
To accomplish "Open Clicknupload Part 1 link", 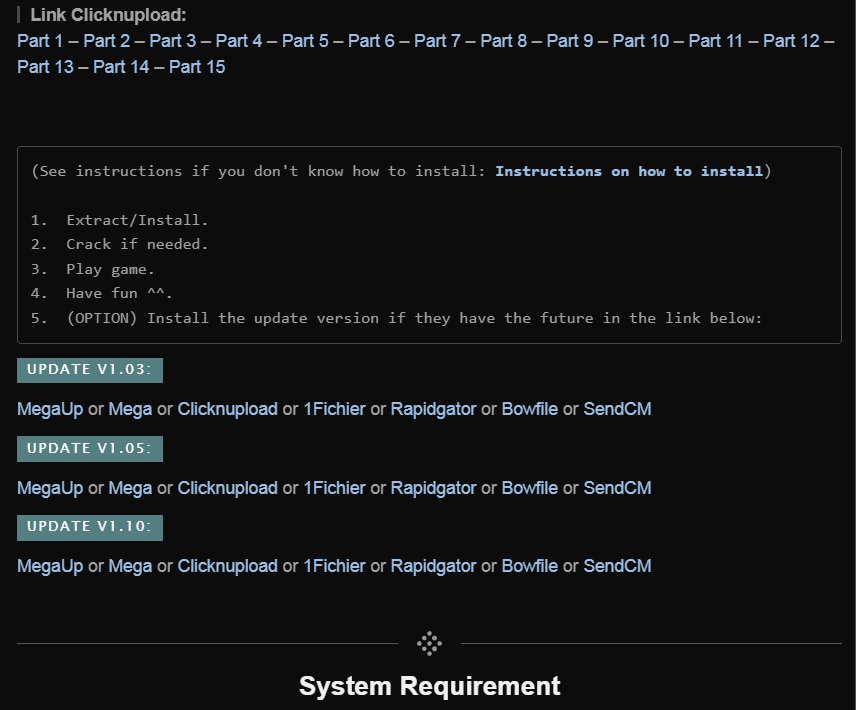I will pyautogui.click(x=40, y=41).
